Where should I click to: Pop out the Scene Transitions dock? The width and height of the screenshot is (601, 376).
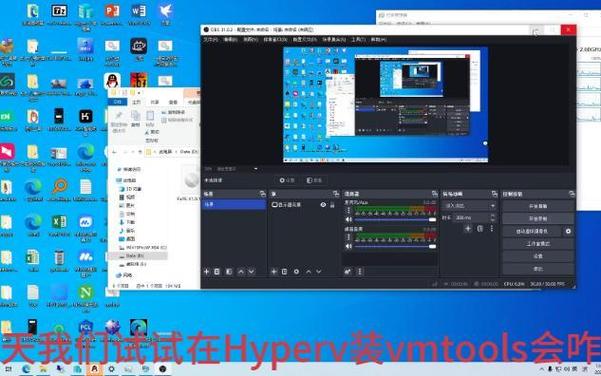pyautogui.click(x=494, y=194)
